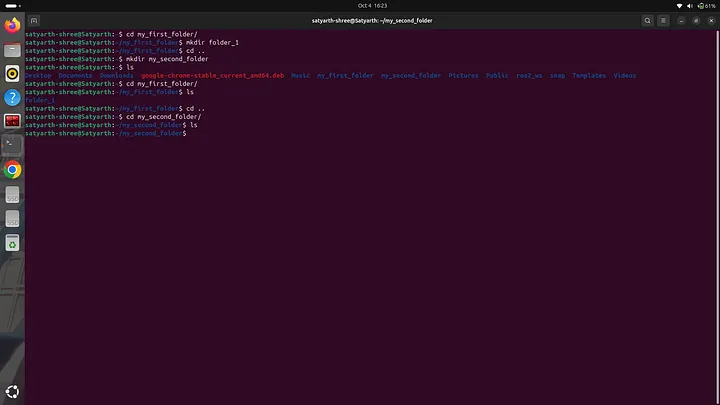Click blue 'folder_1' ls output line

(40, 100)
